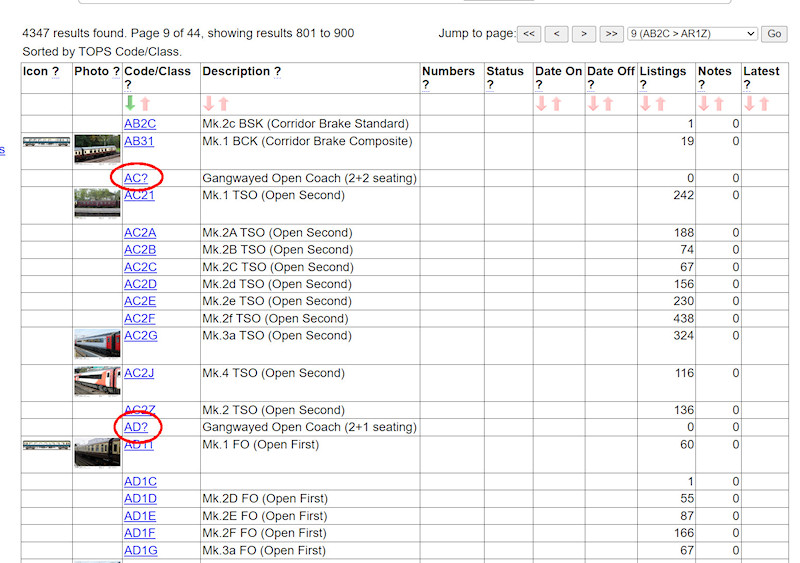Open the jump to page dropdown
Image resolution: width=800 pixels, height=563 pixels.
pos(691,34)
